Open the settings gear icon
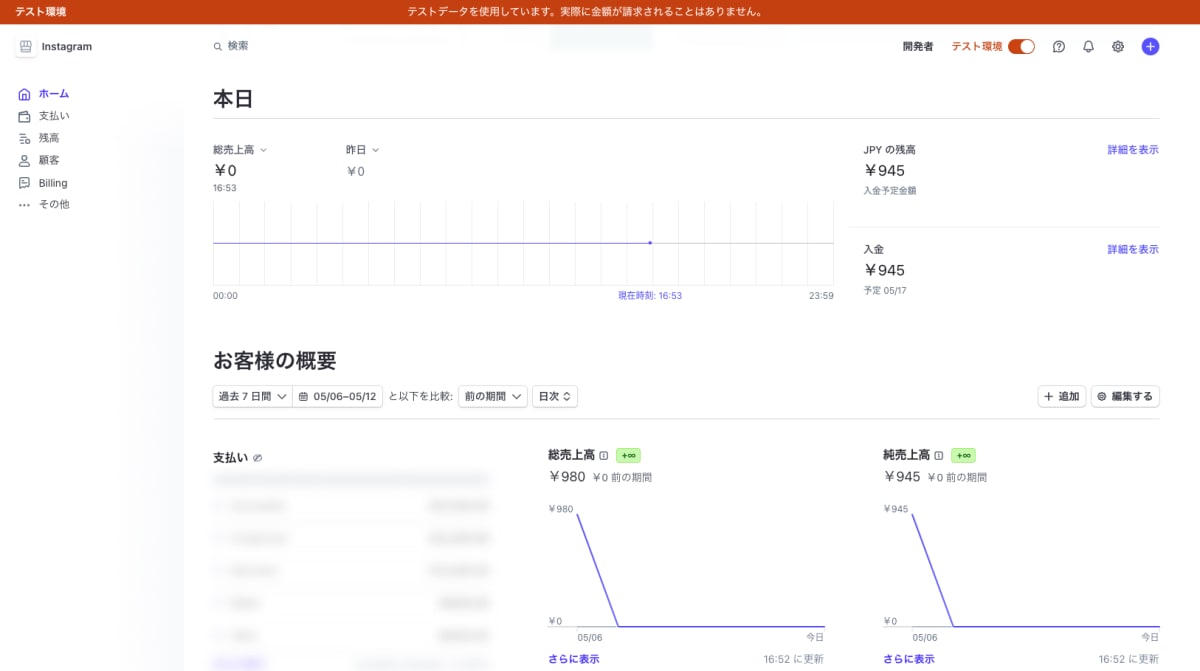The image size is (1200, 671). (1118, 46)
